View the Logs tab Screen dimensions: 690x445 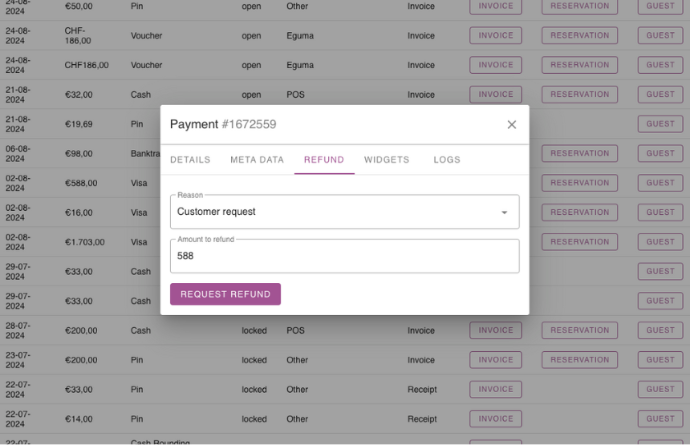[x=447, y=160]
